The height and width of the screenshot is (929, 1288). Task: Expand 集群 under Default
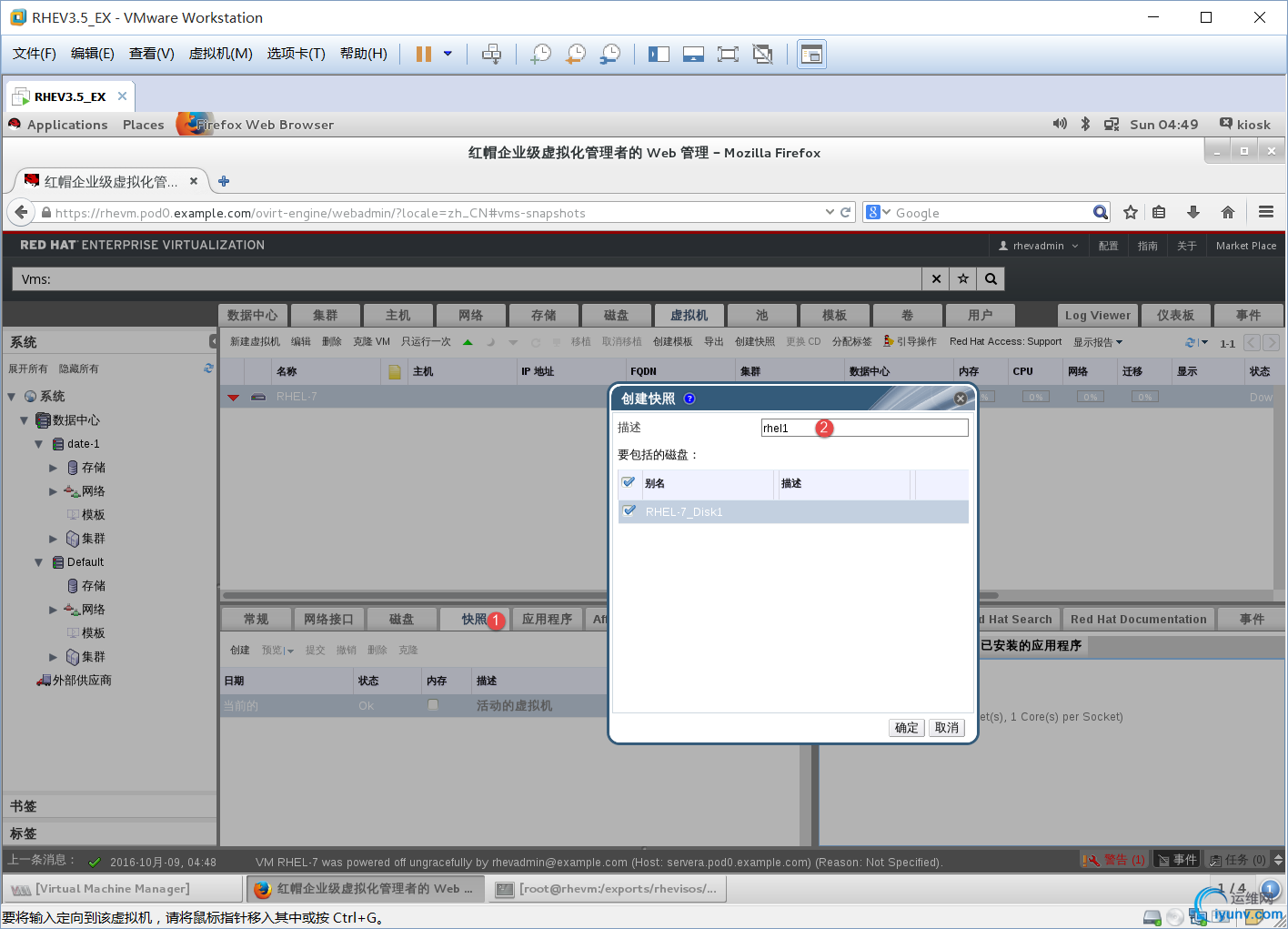pos(53,657)
